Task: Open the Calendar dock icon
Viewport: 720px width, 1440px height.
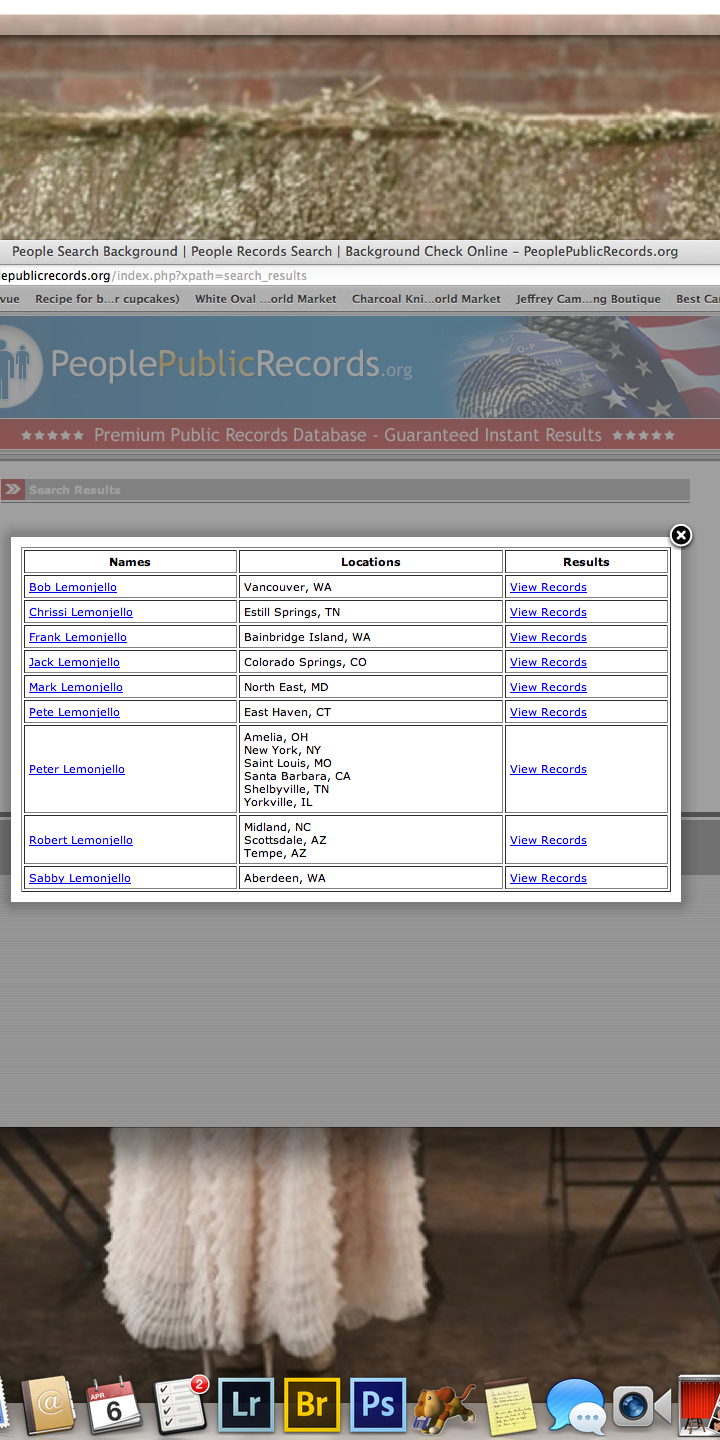Action: tap(114, 1405)
